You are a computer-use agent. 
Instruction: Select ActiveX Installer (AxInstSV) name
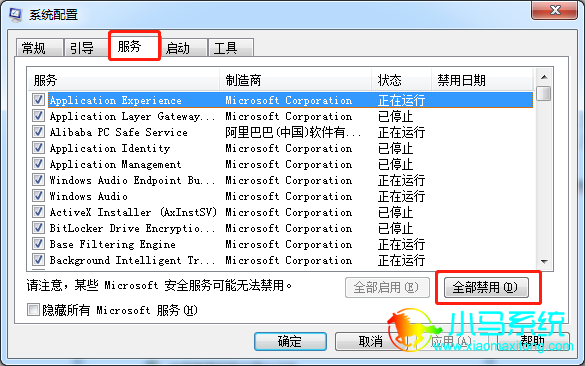(x=133, y=212)
